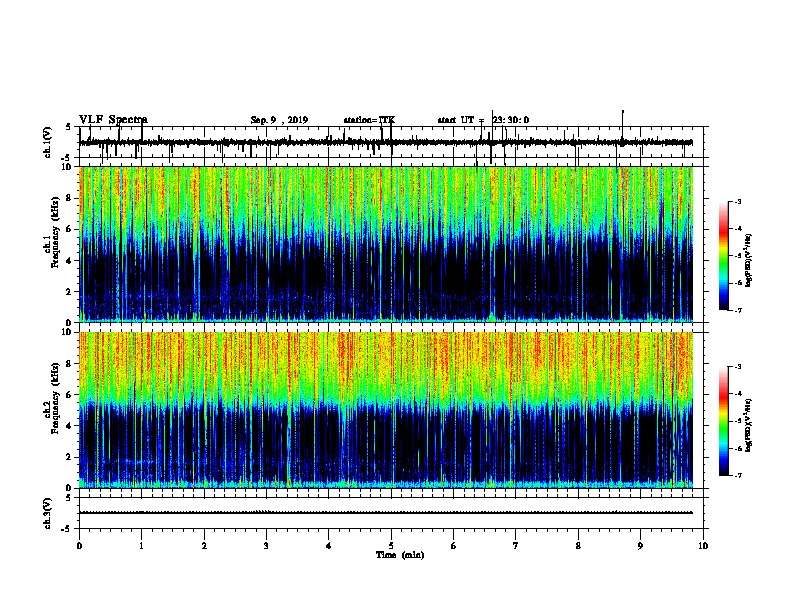The width and height of the screenshot is (792, 612).
Task: Click the "-3" tick on ch.1 color bar
Action: [x=738, y=202]
